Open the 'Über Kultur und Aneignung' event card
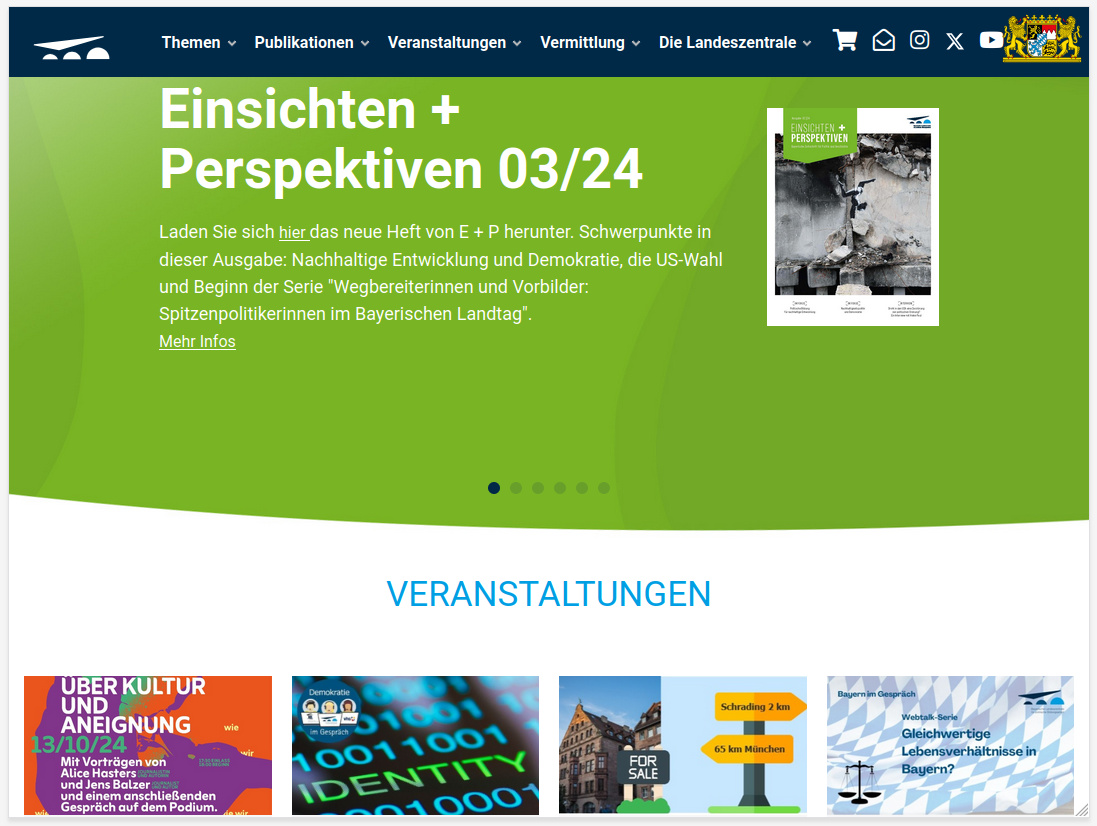This screenshot has height=826, width=1097. pos(148,745)
